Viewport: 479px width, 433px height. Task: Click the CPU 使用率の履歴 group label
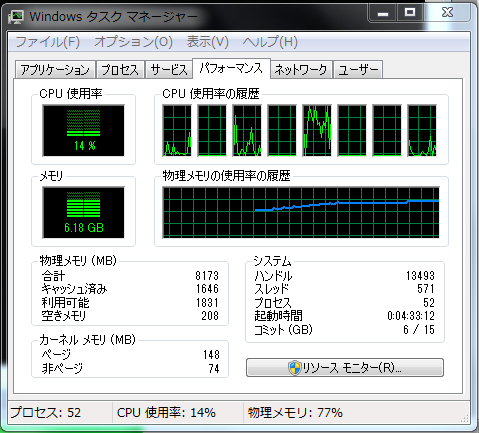pos(211,94)
